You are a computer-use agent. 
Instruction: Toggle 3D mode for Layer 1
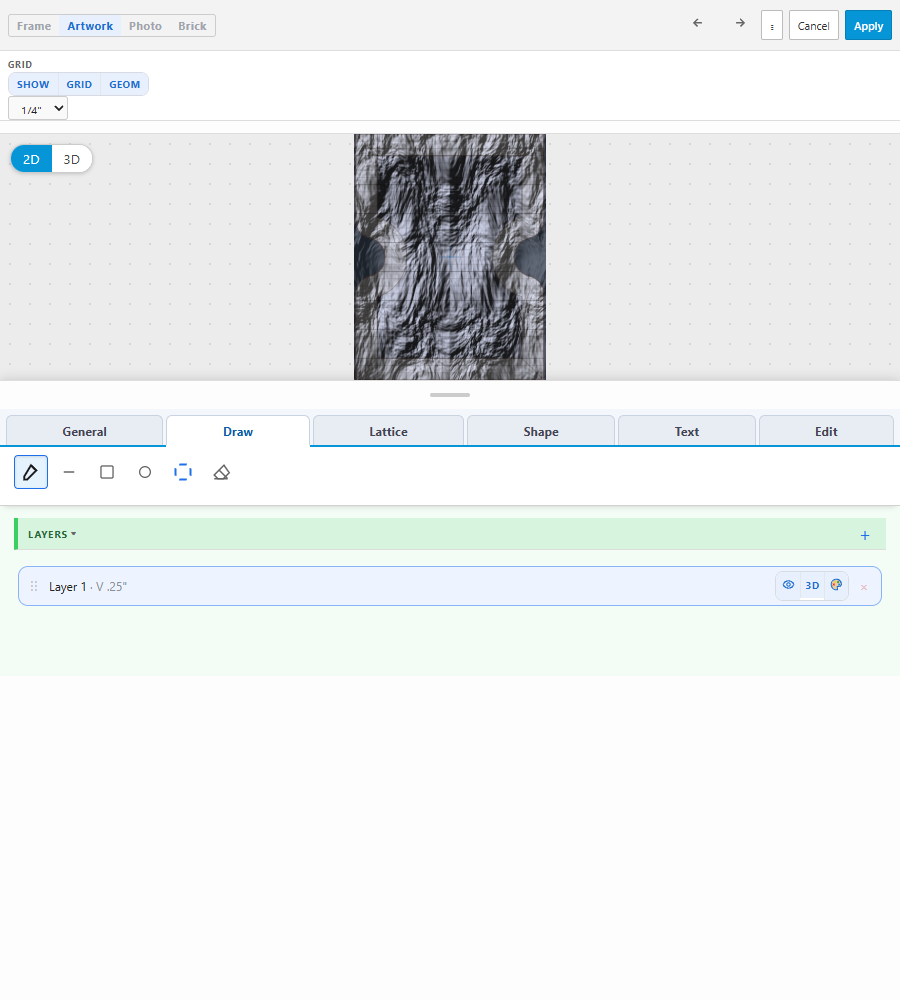click(x=812, y=585)
